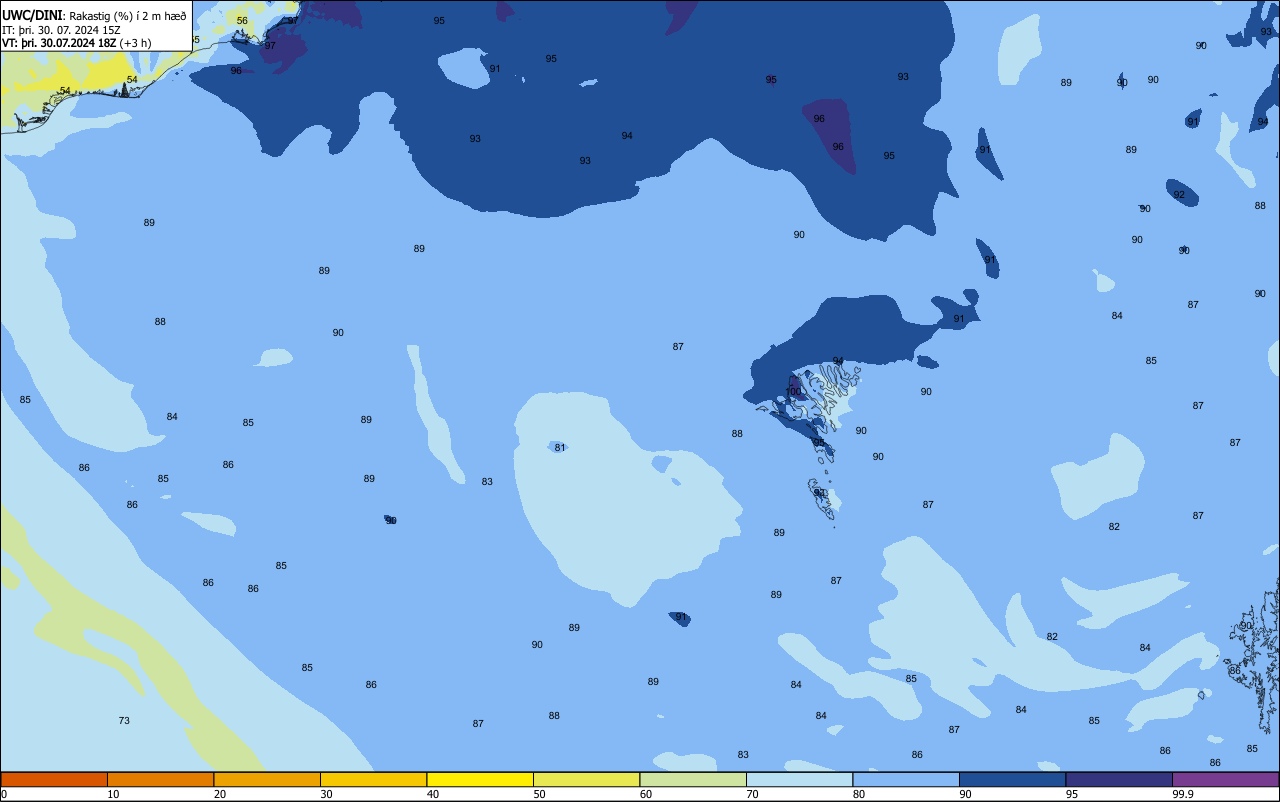Screen dimensions: 1280x802
Task: Click the '99.9' legend tick label
Action: tap(1183, 794)
